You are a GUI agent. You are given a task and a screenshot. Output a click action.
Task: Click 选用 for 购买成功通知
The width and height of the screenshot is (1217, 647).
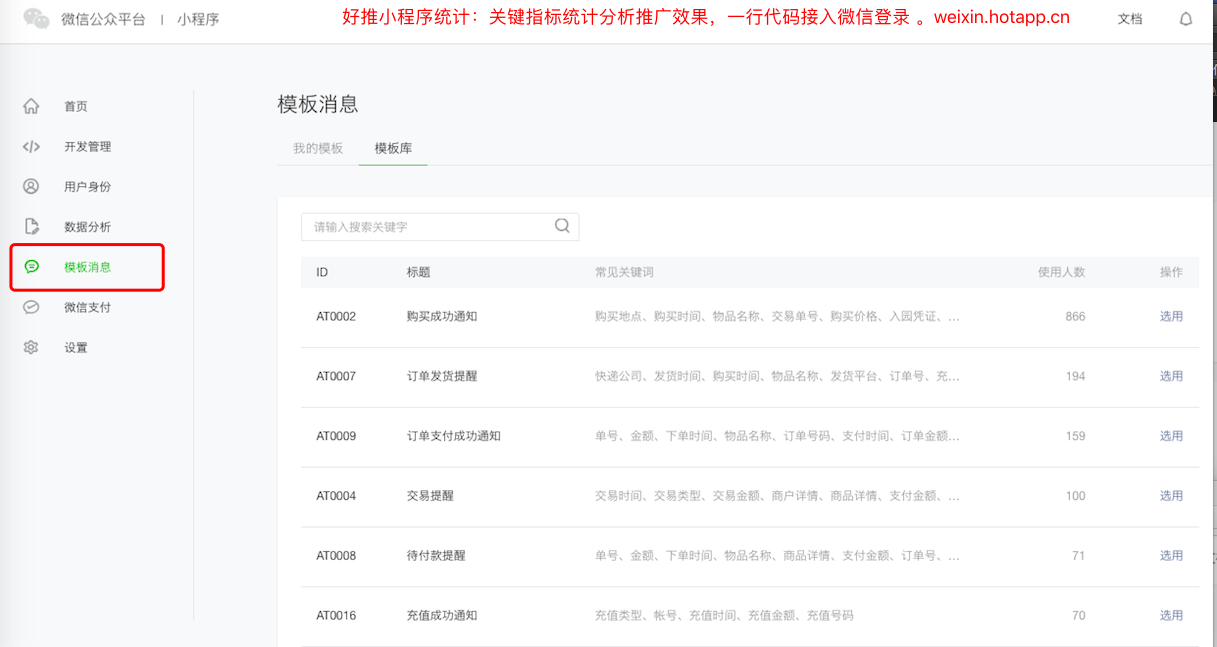1171,316
